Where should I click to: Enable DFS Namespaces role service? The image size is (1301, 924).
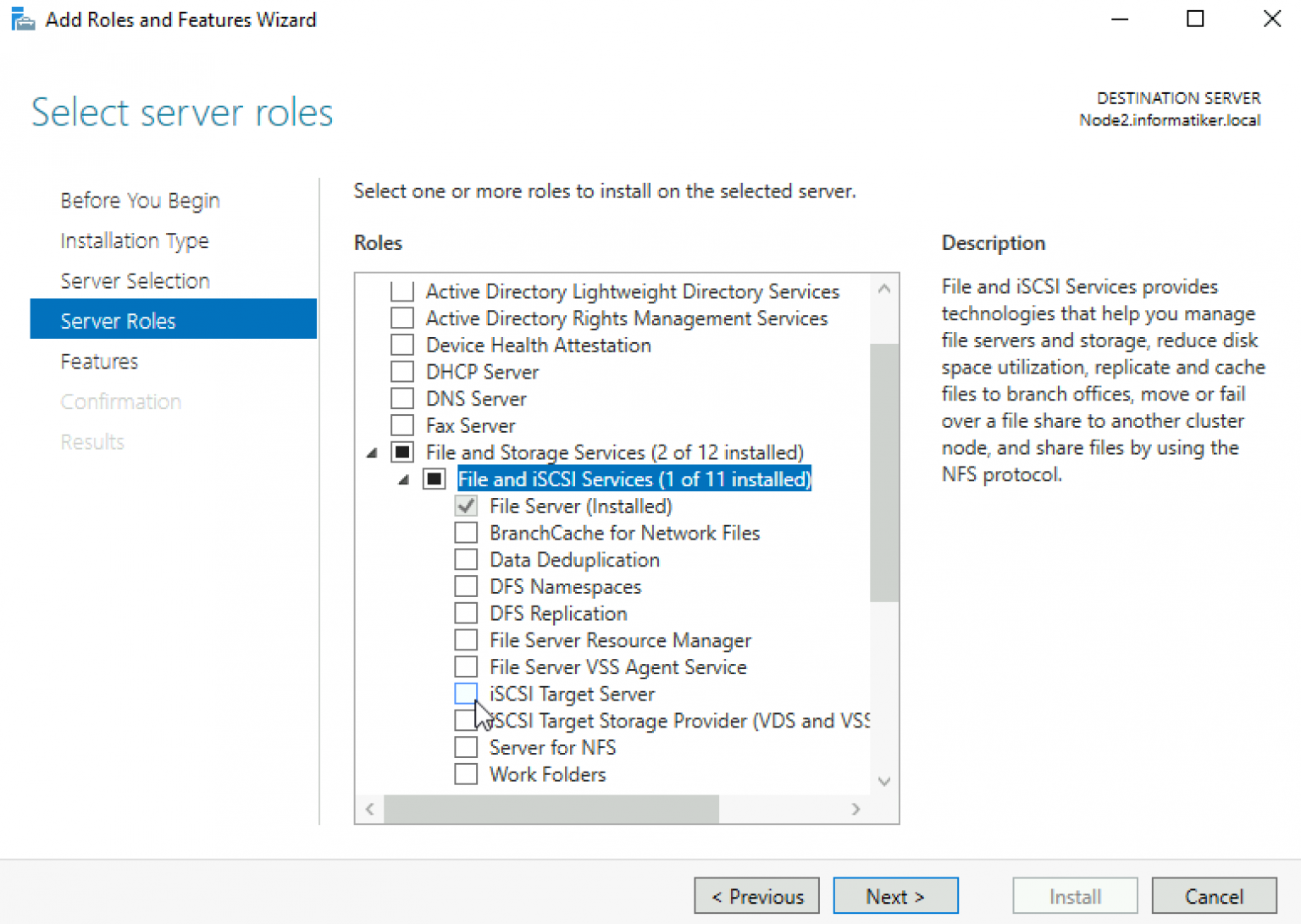click(x=466, y=587)
